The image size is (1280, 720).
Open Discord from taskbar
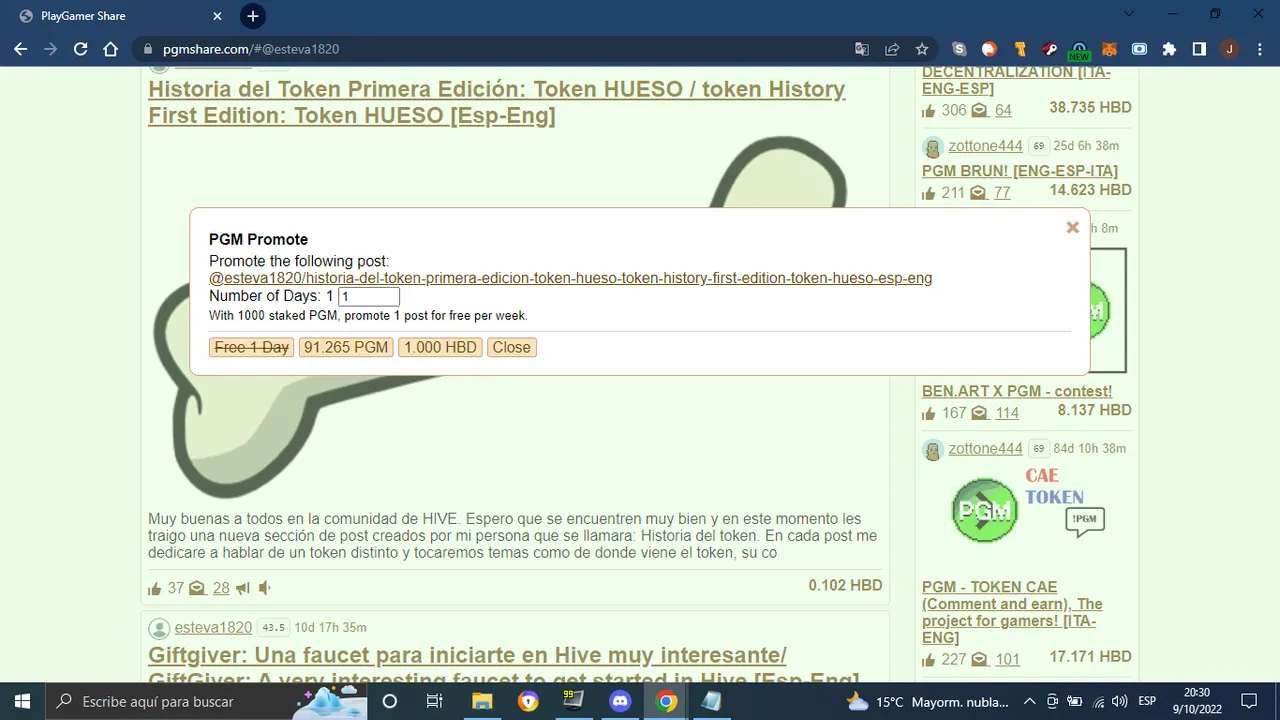(x=620, y=701)
